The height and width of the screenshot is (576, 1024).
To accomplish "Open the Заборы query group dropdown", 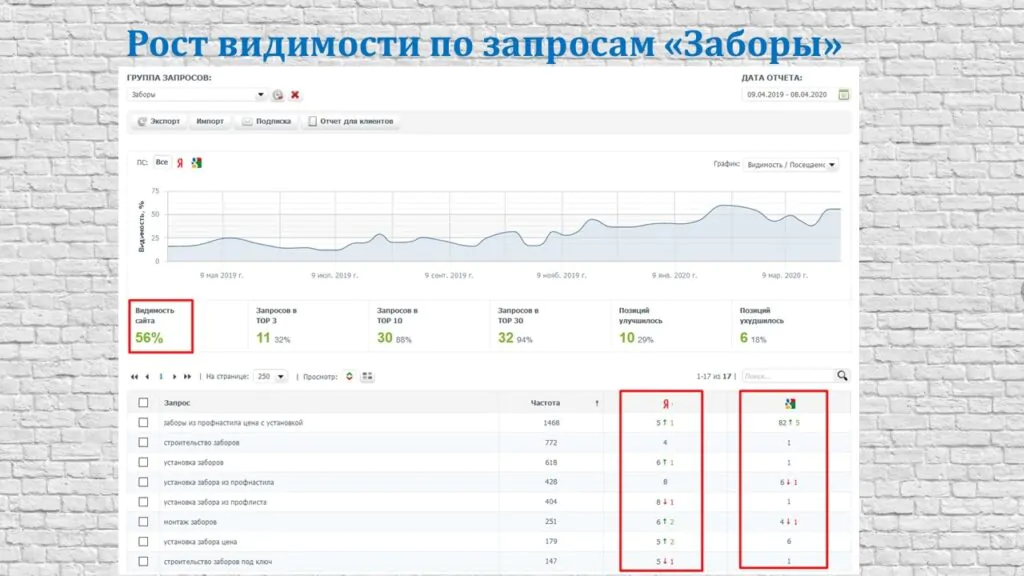I will 197,95.
